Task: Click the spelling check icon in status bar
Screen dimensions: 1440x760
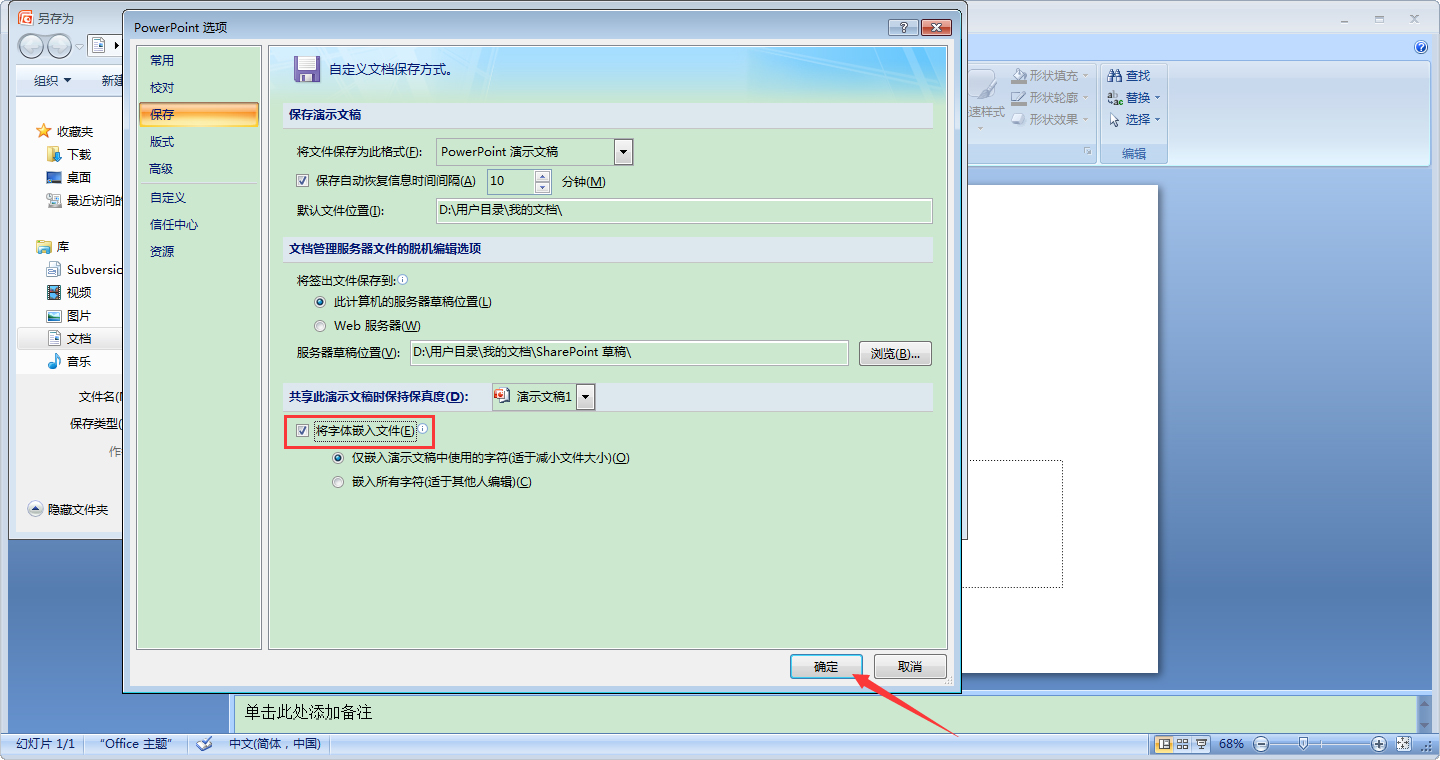Action: pyautogui.click(x=204, y=744)
